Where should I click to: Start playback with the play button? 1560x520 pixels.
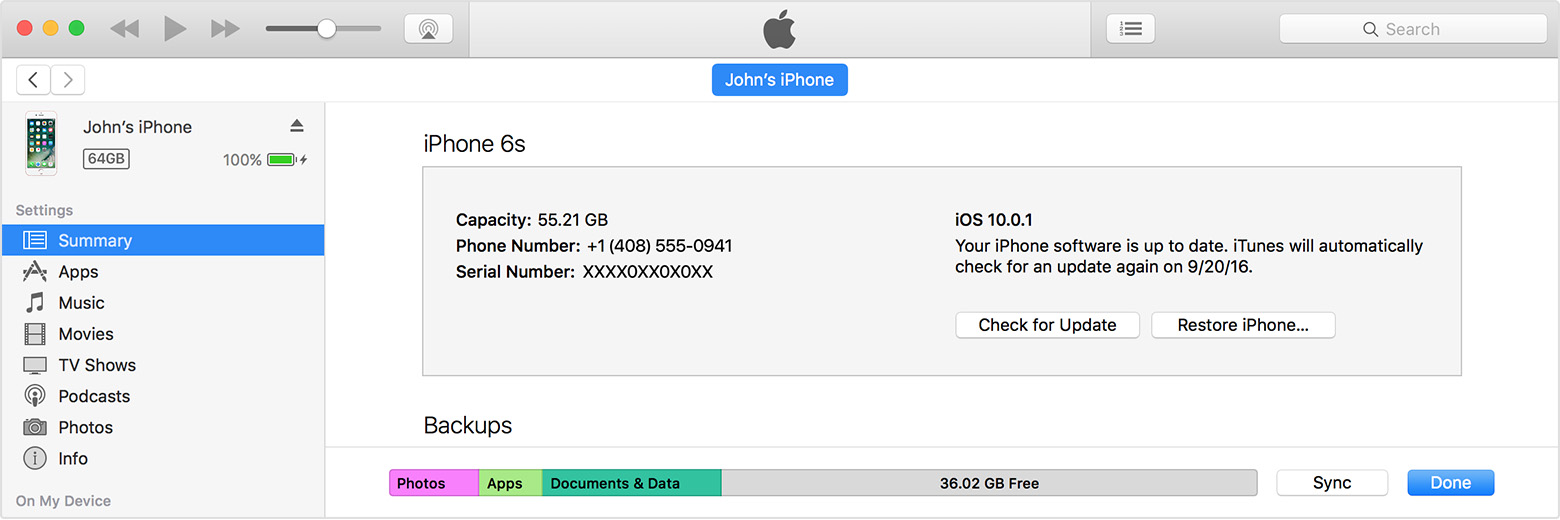175,29
